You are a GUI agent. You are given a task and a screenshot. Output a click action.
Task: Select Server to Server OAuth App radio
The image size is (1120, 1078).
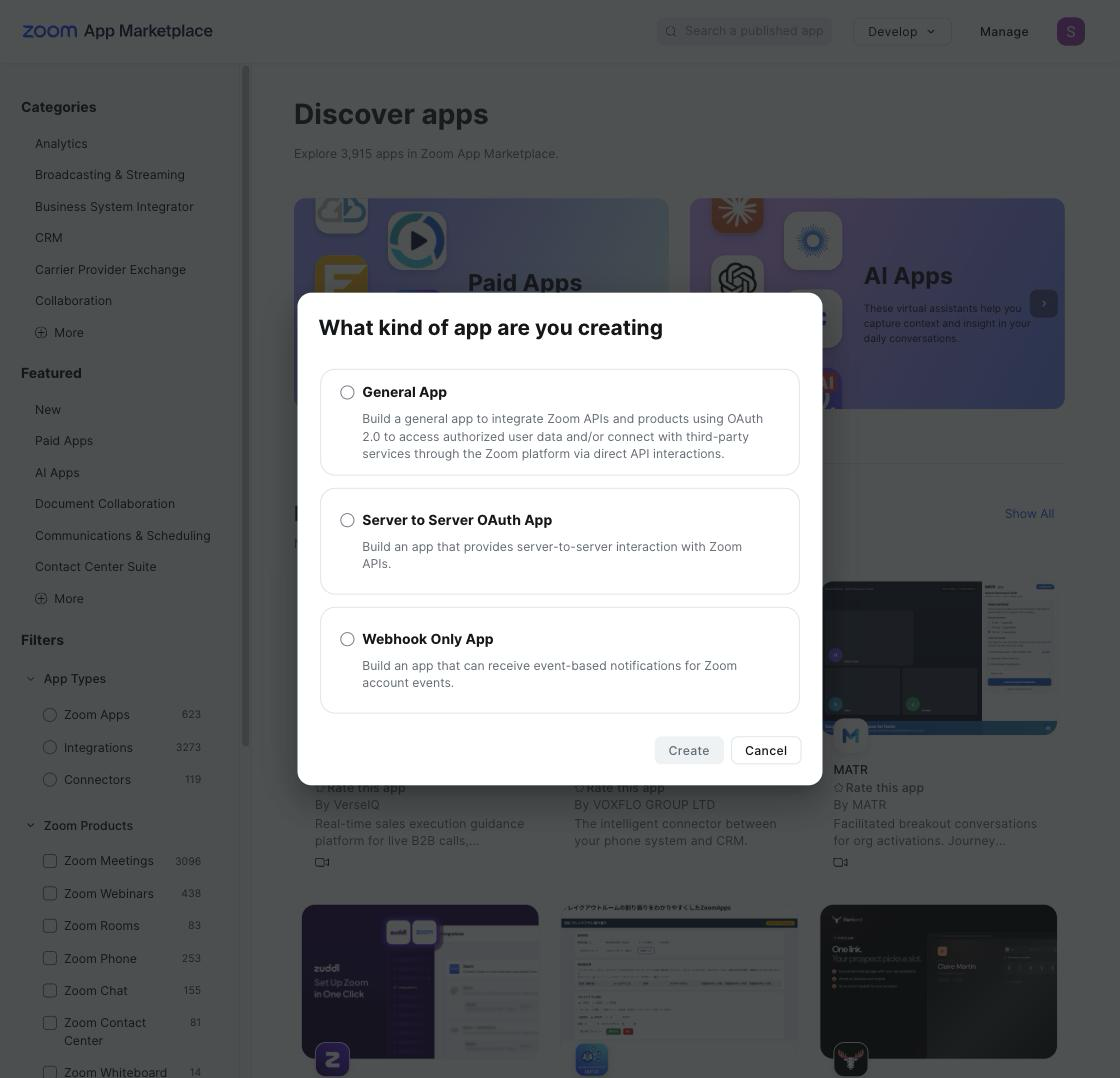coord(347,520)
